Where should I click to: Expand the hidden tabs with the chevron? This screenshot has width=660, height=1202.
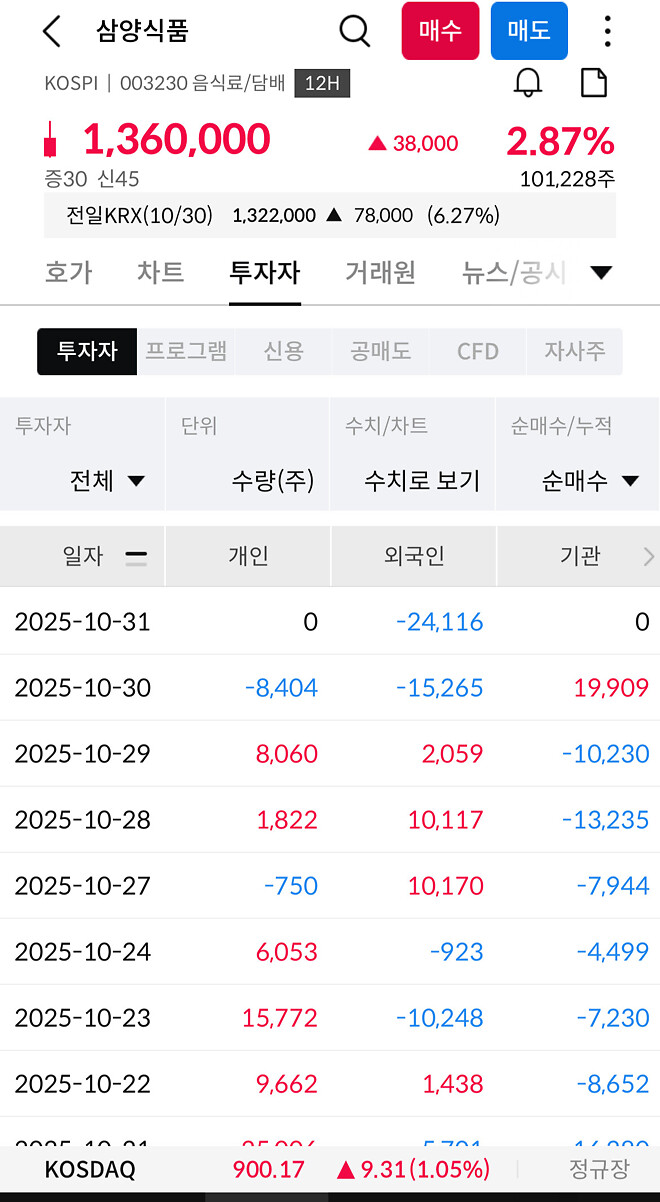click(x=602, y=271)
